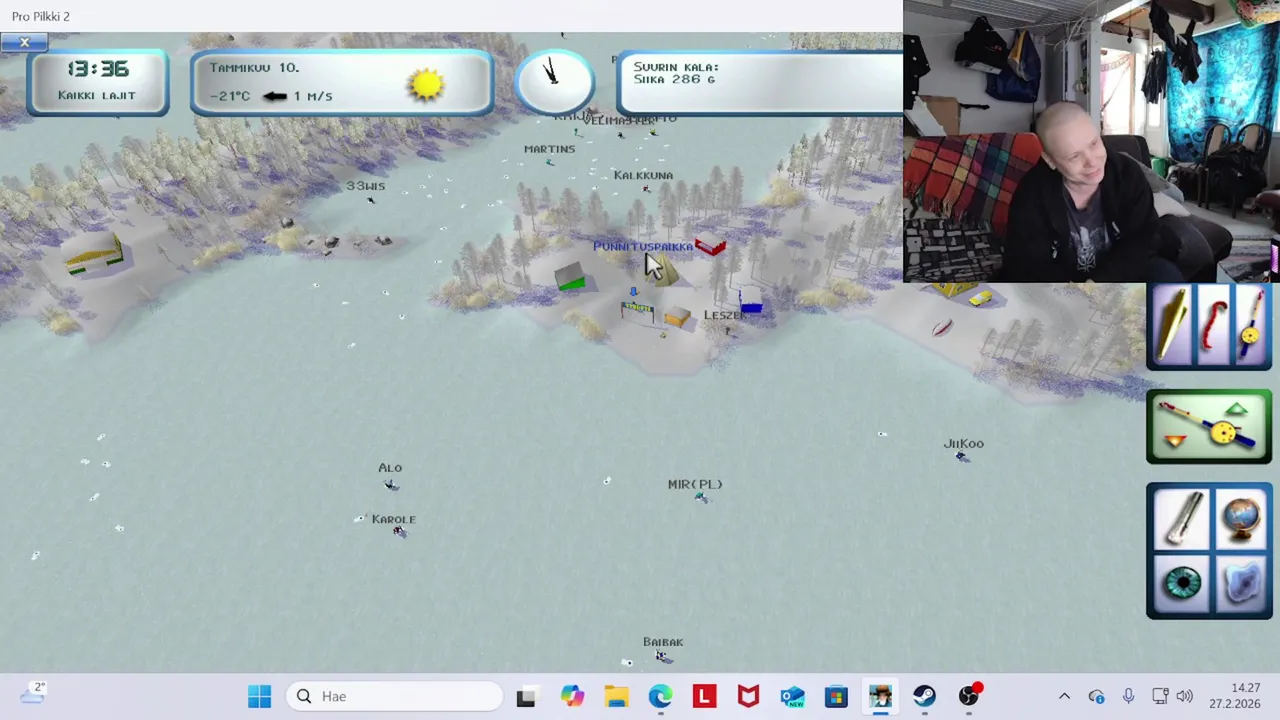The width and height of the screenshot is (1280, 720).
Task: Click the green building on island
Action: 570,279
